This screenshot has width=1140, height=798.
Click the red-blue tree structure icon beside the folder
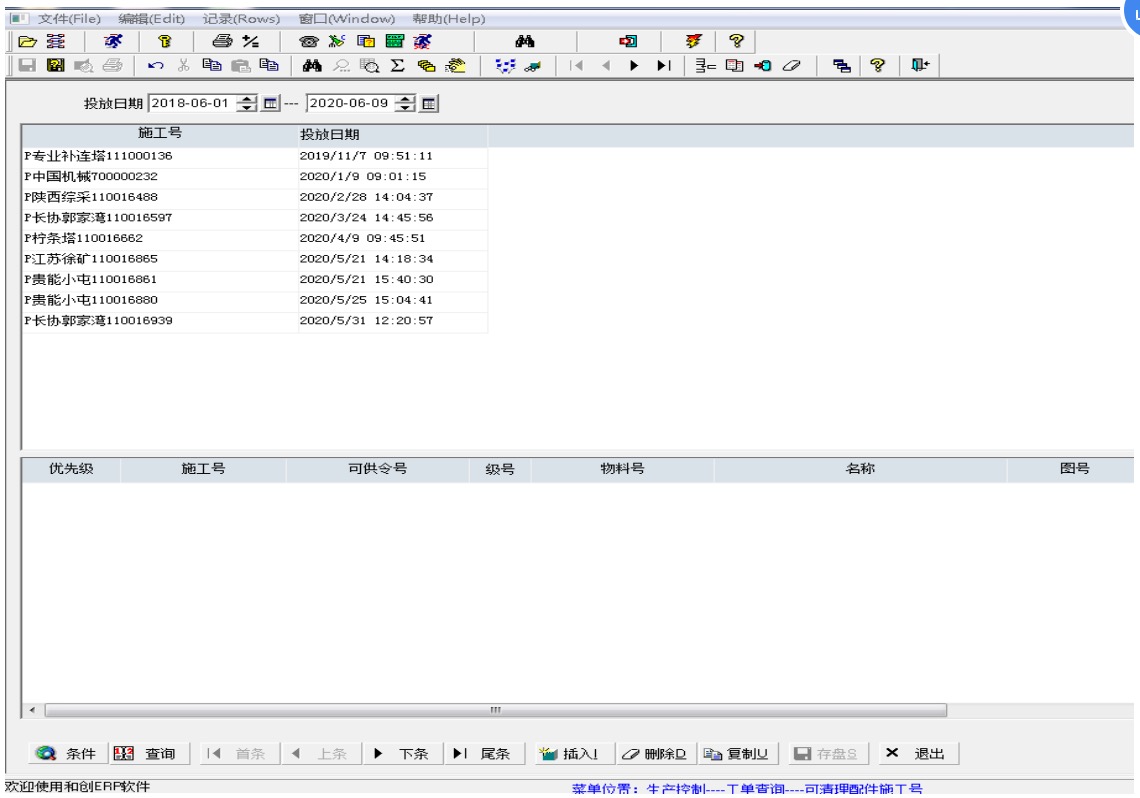[56, 41]
